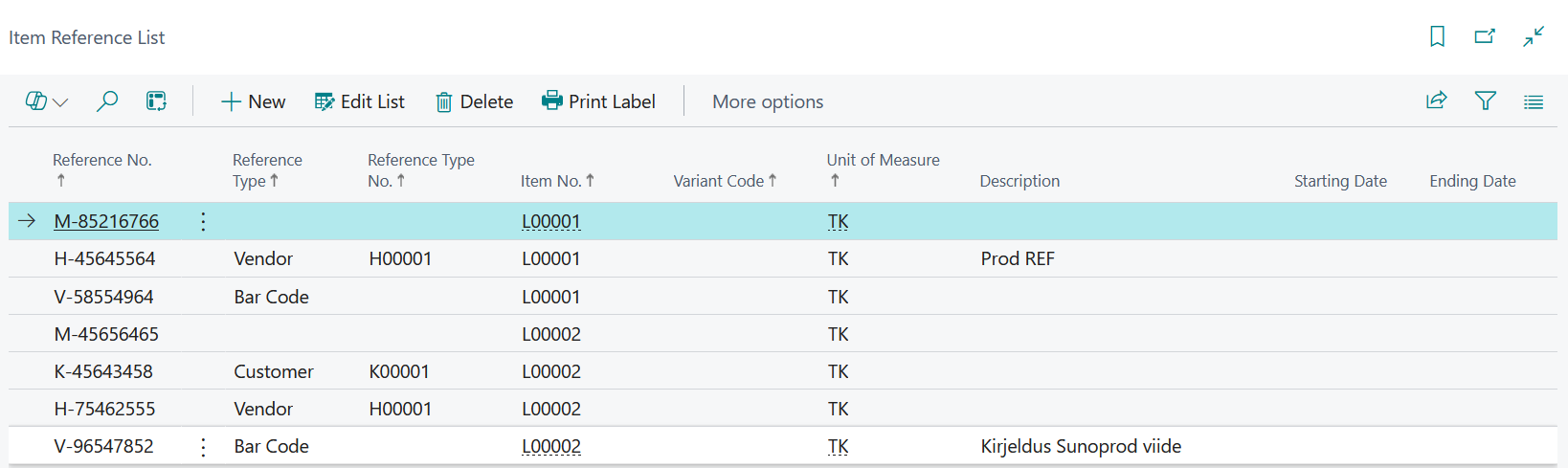1568x468 pixels.
Task: Collapse the page with arrows icon
Action: 1534,36
